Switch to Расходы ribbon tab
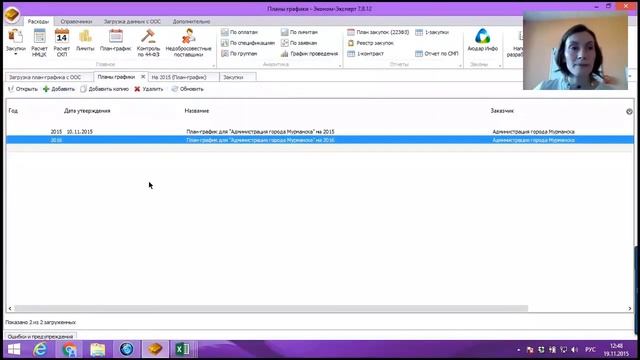 (38, 21)
